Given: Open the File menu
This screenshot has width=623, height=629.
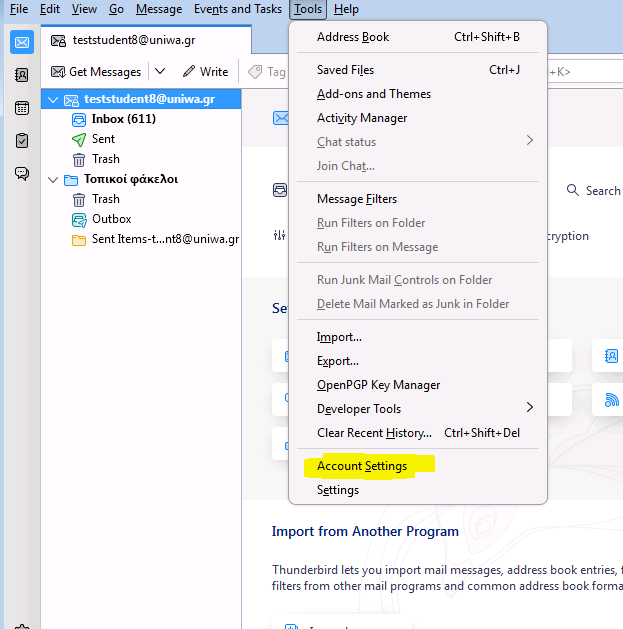Looking at the screenshot, I should click(x=19, y=9).
